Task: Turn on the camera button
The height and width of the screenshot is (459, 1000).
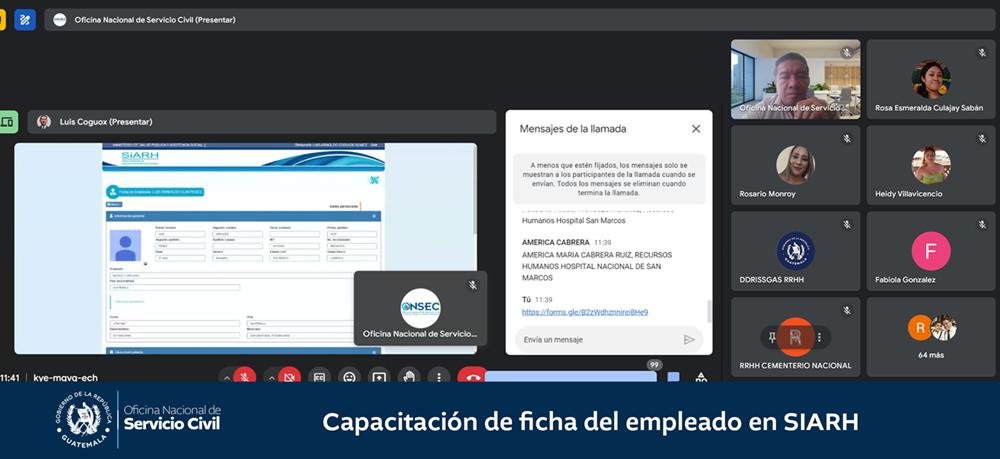Action: point(289,377)
